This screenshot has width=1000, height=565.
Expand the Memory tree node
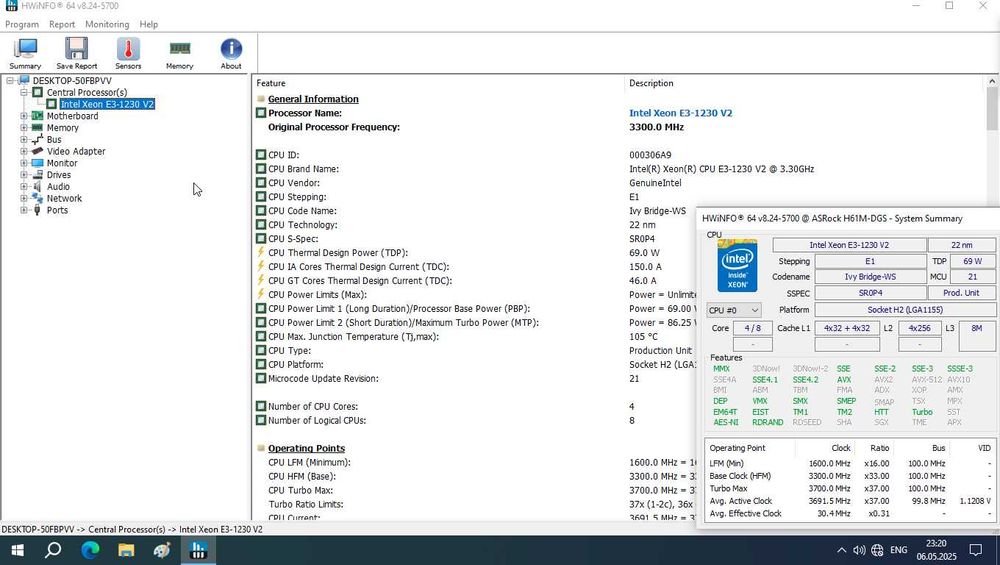pyautogui.click(x=24, y=128)
